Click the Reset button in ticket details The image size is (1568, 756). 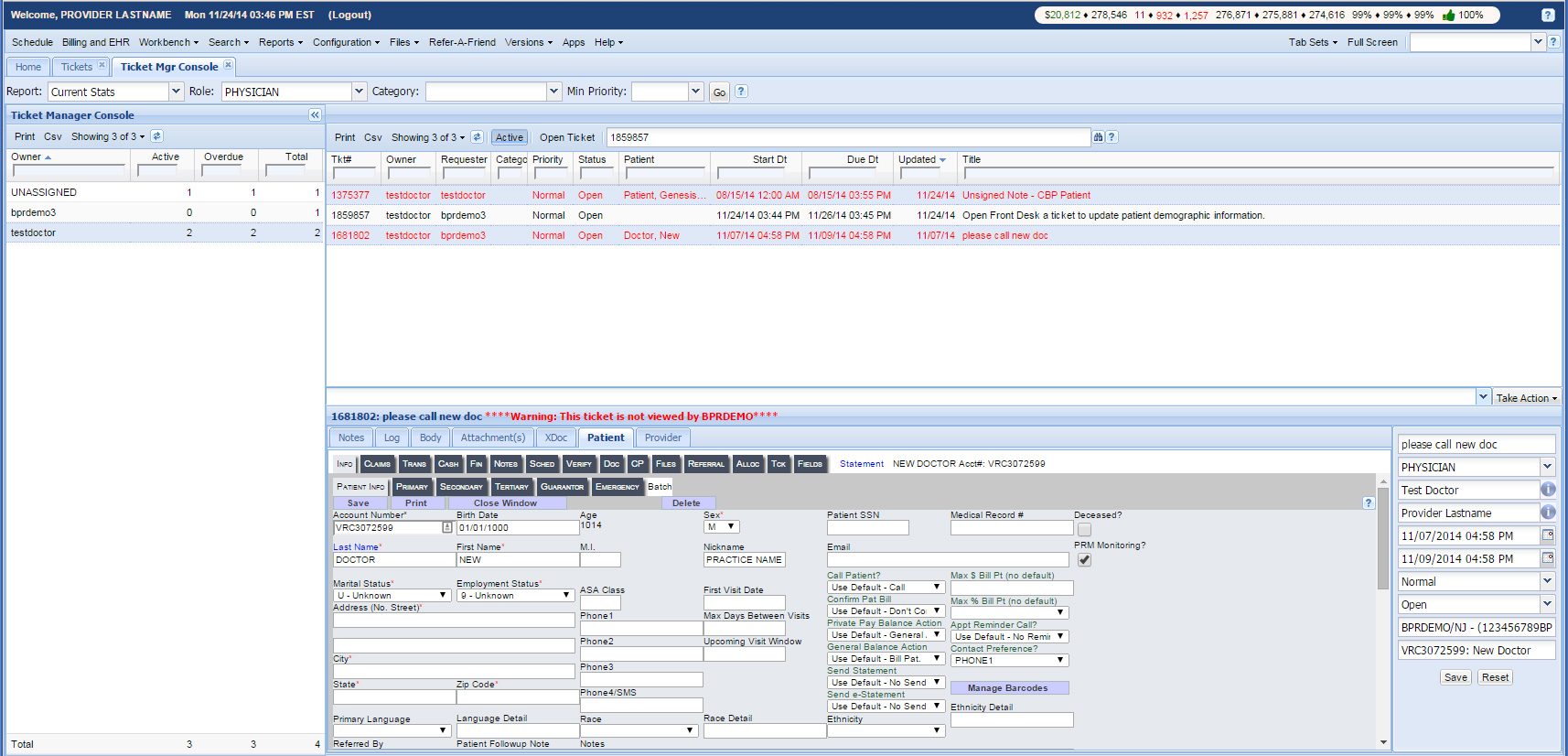click(x=1495, y=677)
